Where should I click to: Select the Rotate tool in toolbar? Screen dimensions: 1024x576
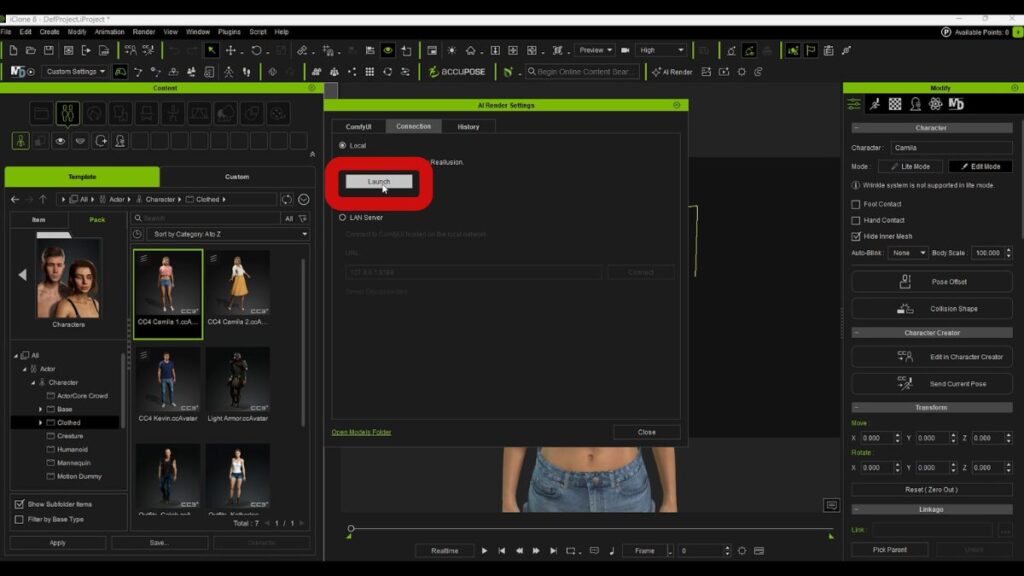[x=256, y=50]
